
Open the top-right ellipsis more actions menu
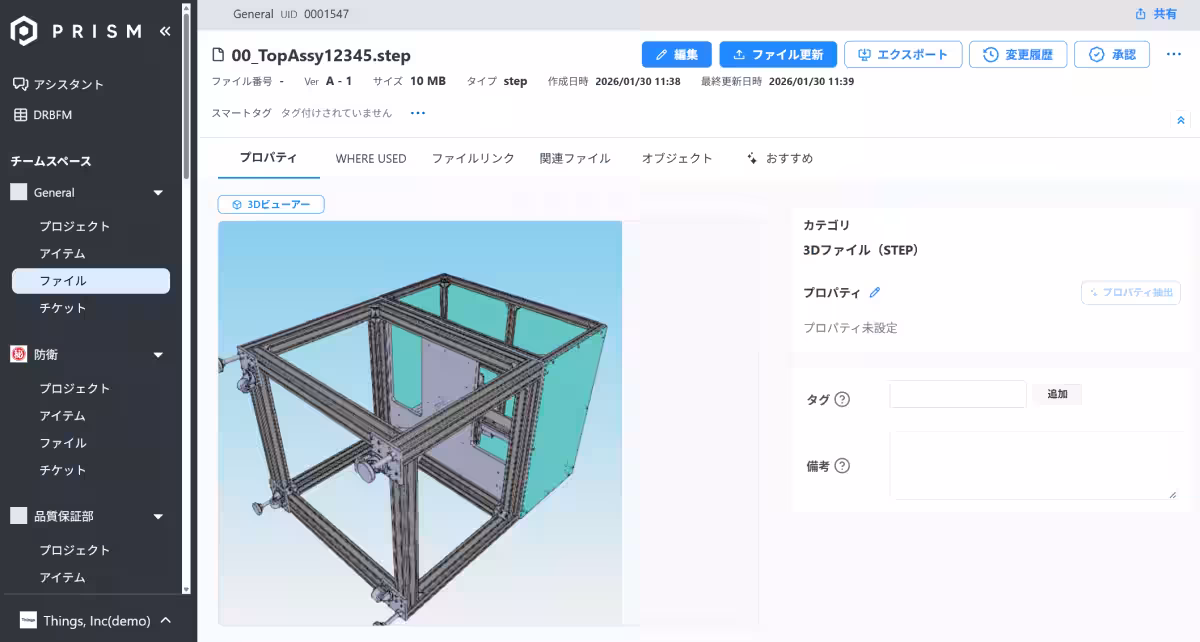click(1173, 55)
